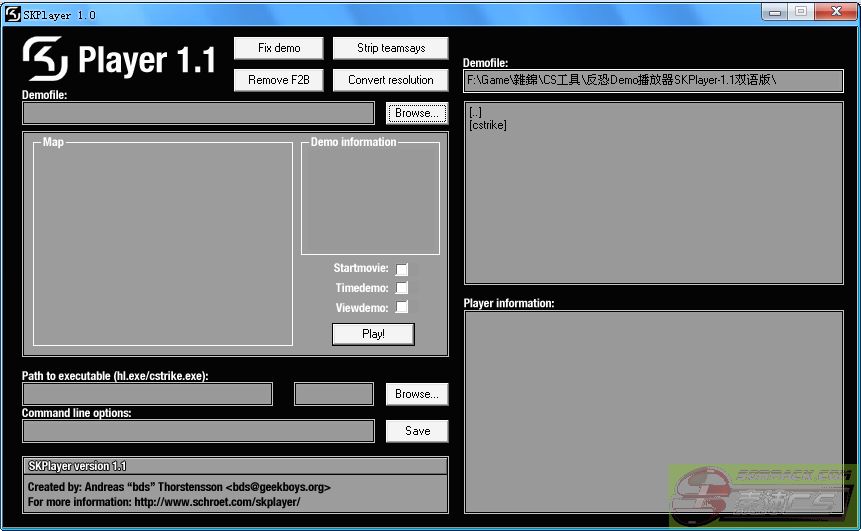Enable the Startmovie checkbox
This screenshot has height=531, width=861.
(x=402, y=269)
